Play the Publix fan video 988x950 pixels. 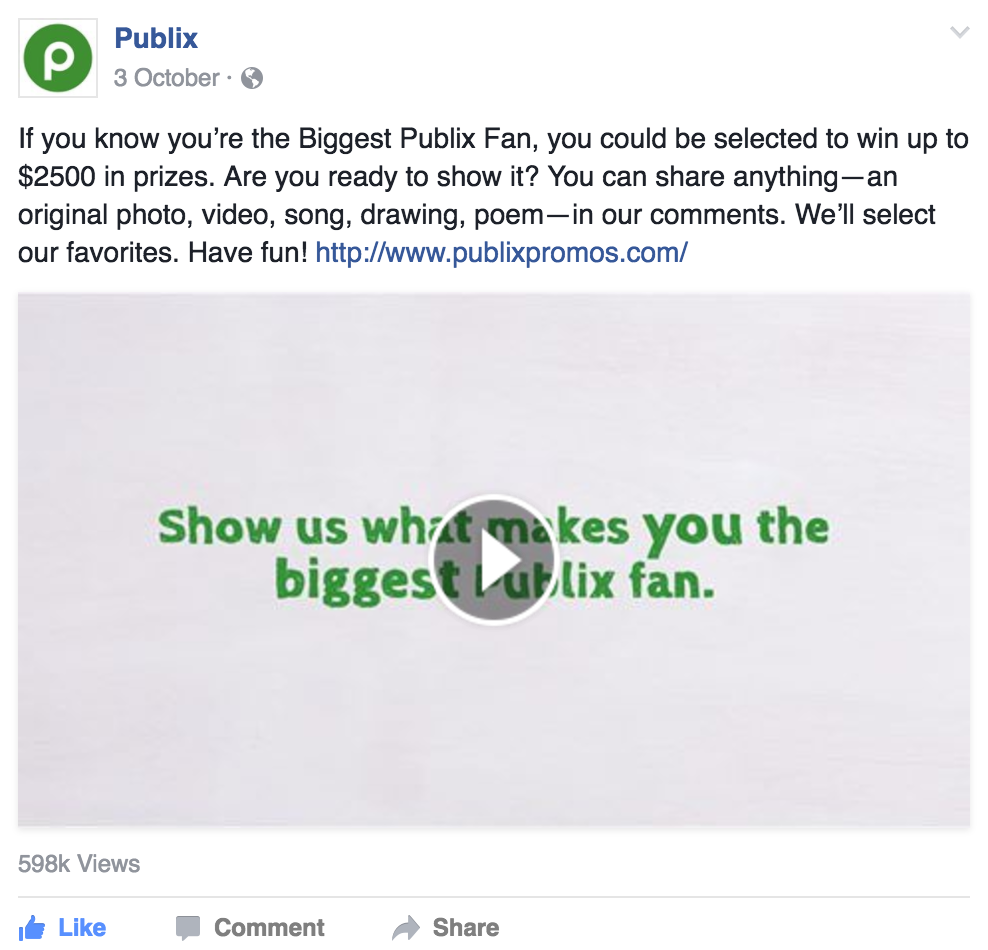pyautogui.click(x=493, y=559)
